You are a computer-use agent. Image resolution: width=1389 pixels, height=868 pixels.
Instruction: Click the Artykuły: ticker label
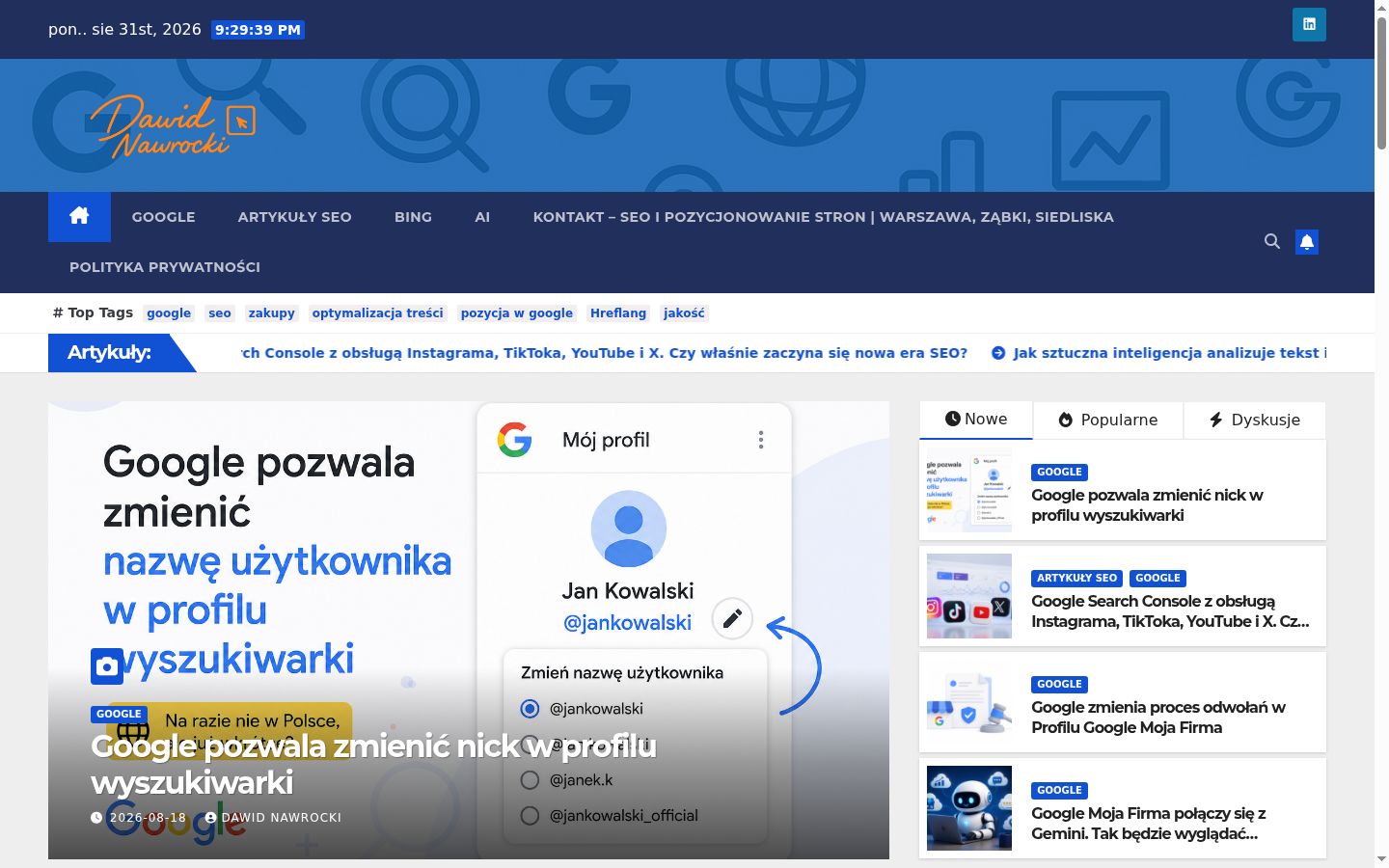109,353
